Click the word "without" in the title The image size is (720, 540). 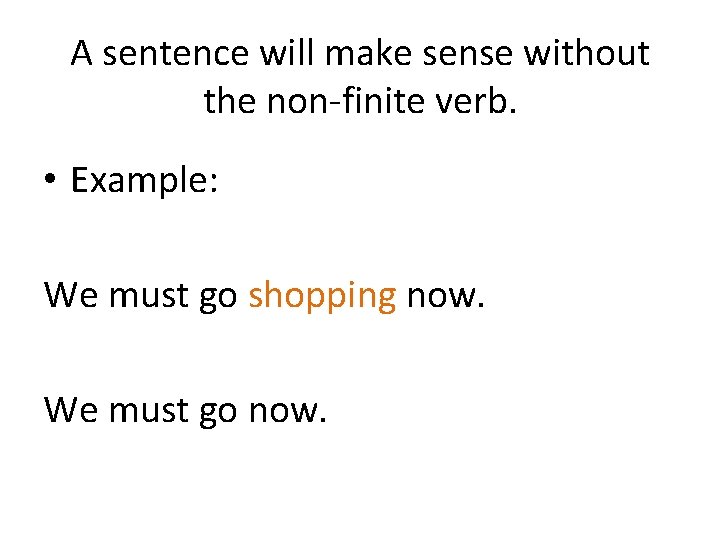586,53
